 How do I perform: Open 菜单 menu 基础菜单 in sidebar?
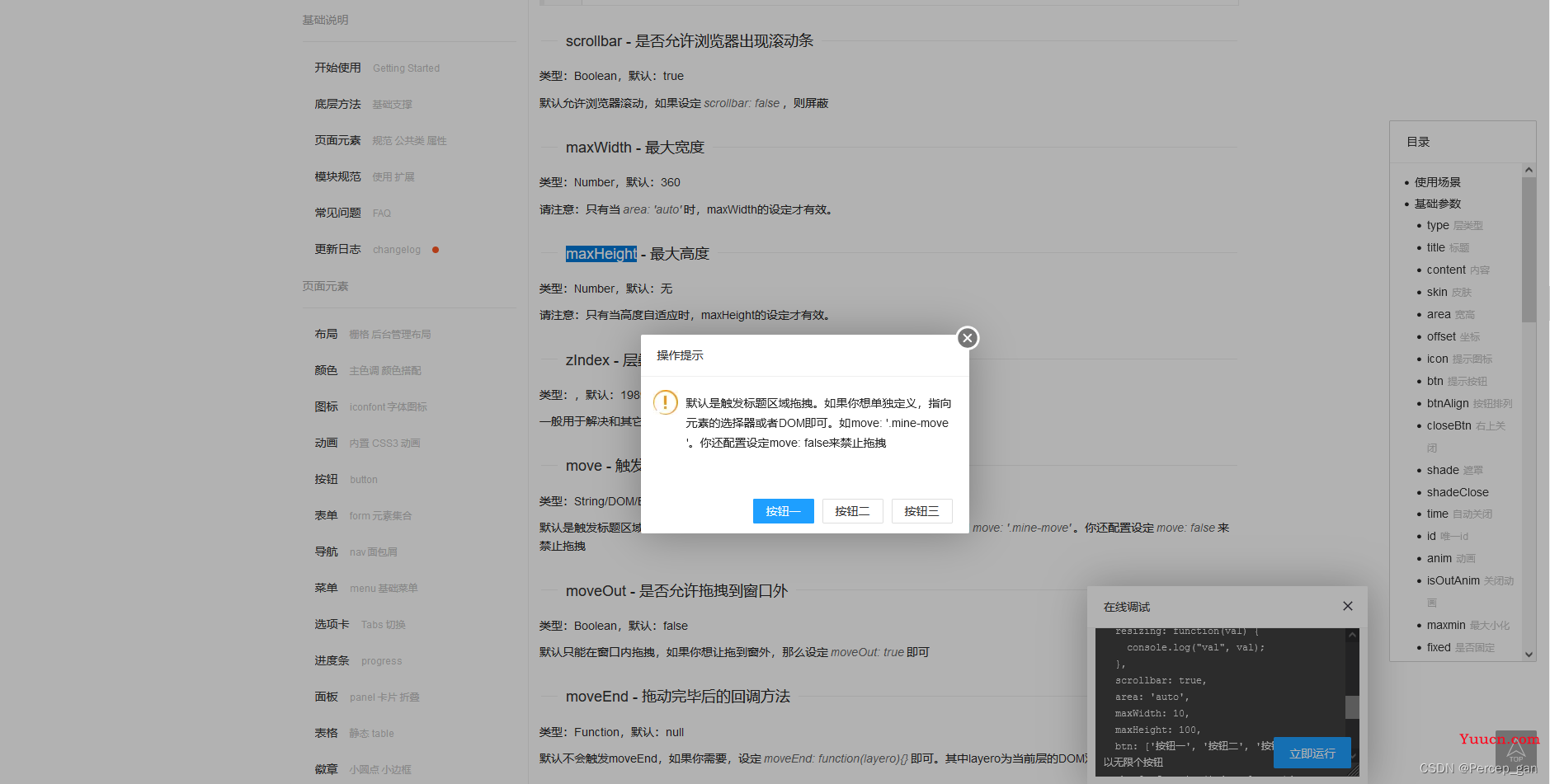pos(365,588)
